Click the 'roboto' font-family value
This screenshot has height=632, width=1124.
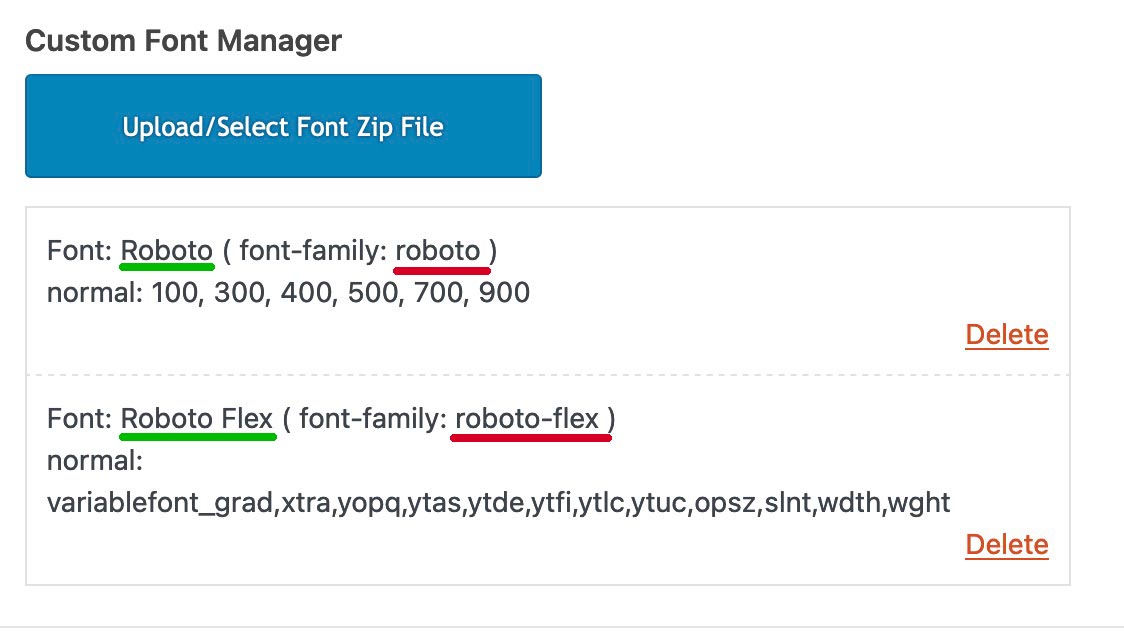(437, 251)
